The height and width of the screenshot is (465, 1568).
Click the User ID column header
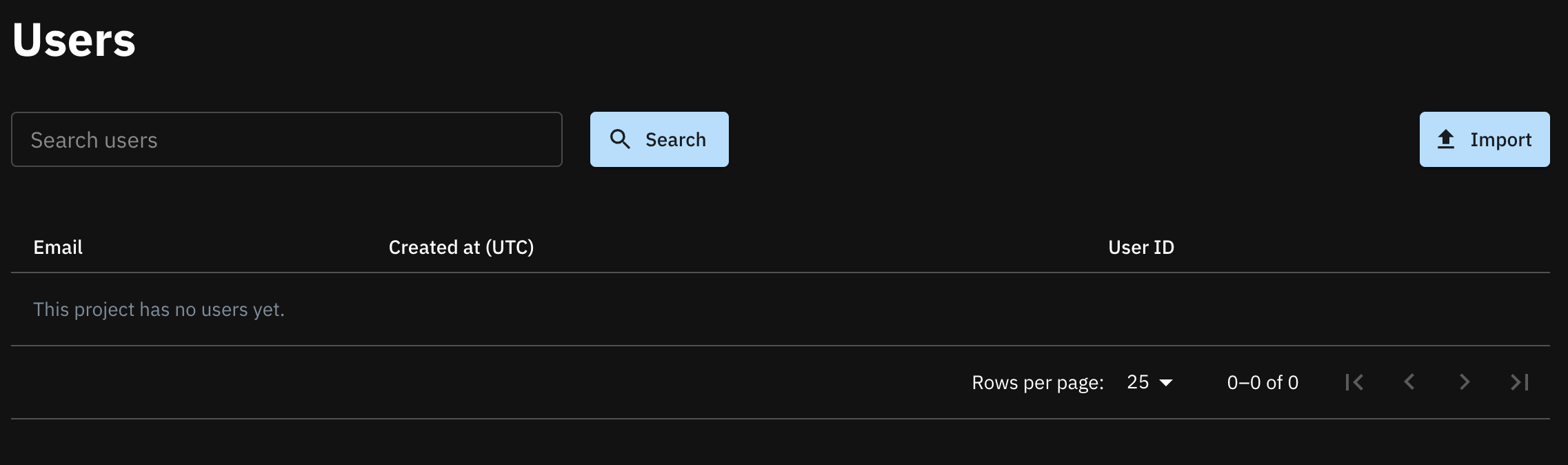point(1141,247)
